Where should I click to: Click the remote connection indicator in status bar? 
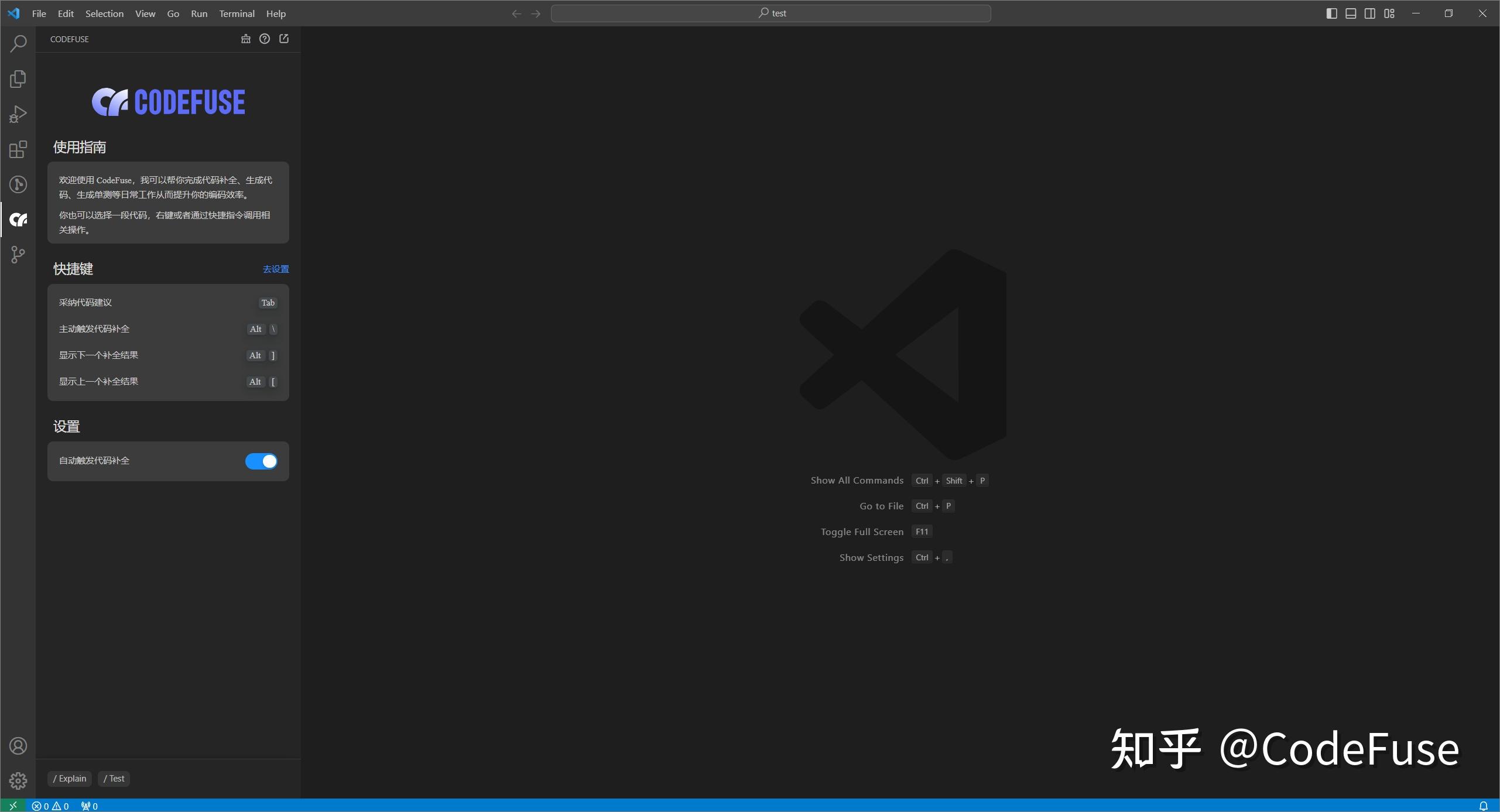click(x=13, y=806)
